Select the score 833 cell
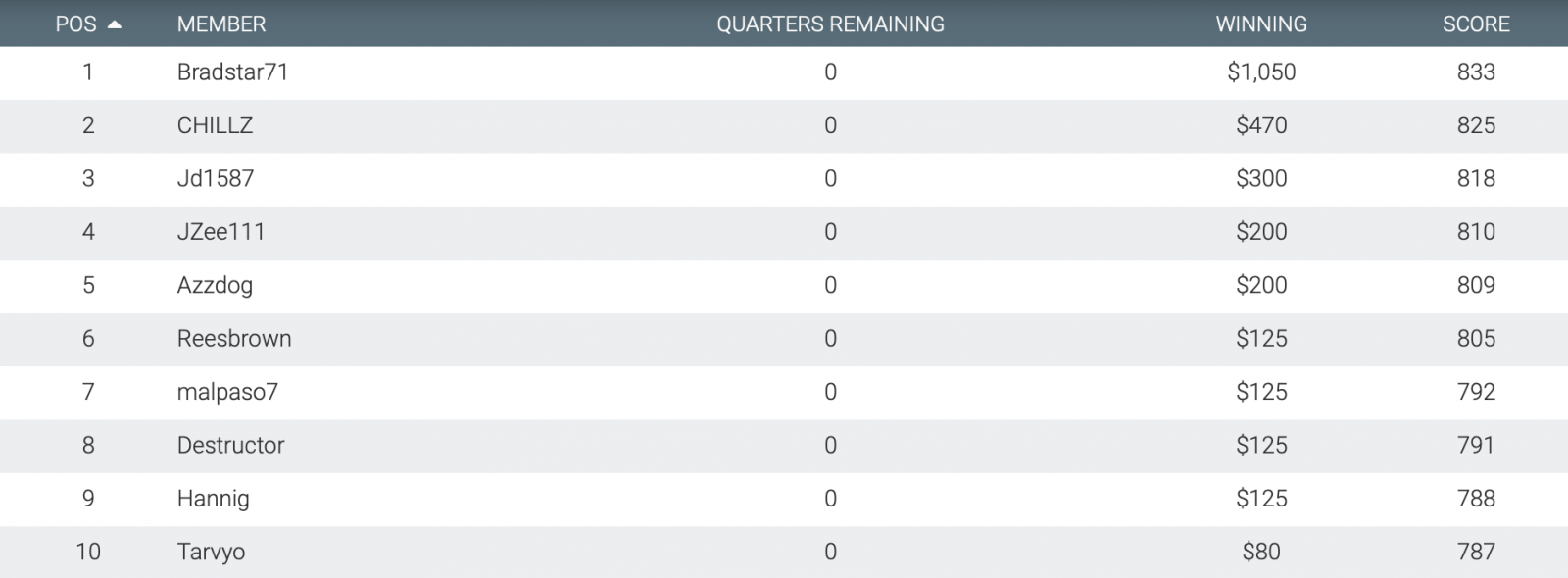This screenshot has height=578, width=1568. pyautogui.click(x=1476, y=72)
